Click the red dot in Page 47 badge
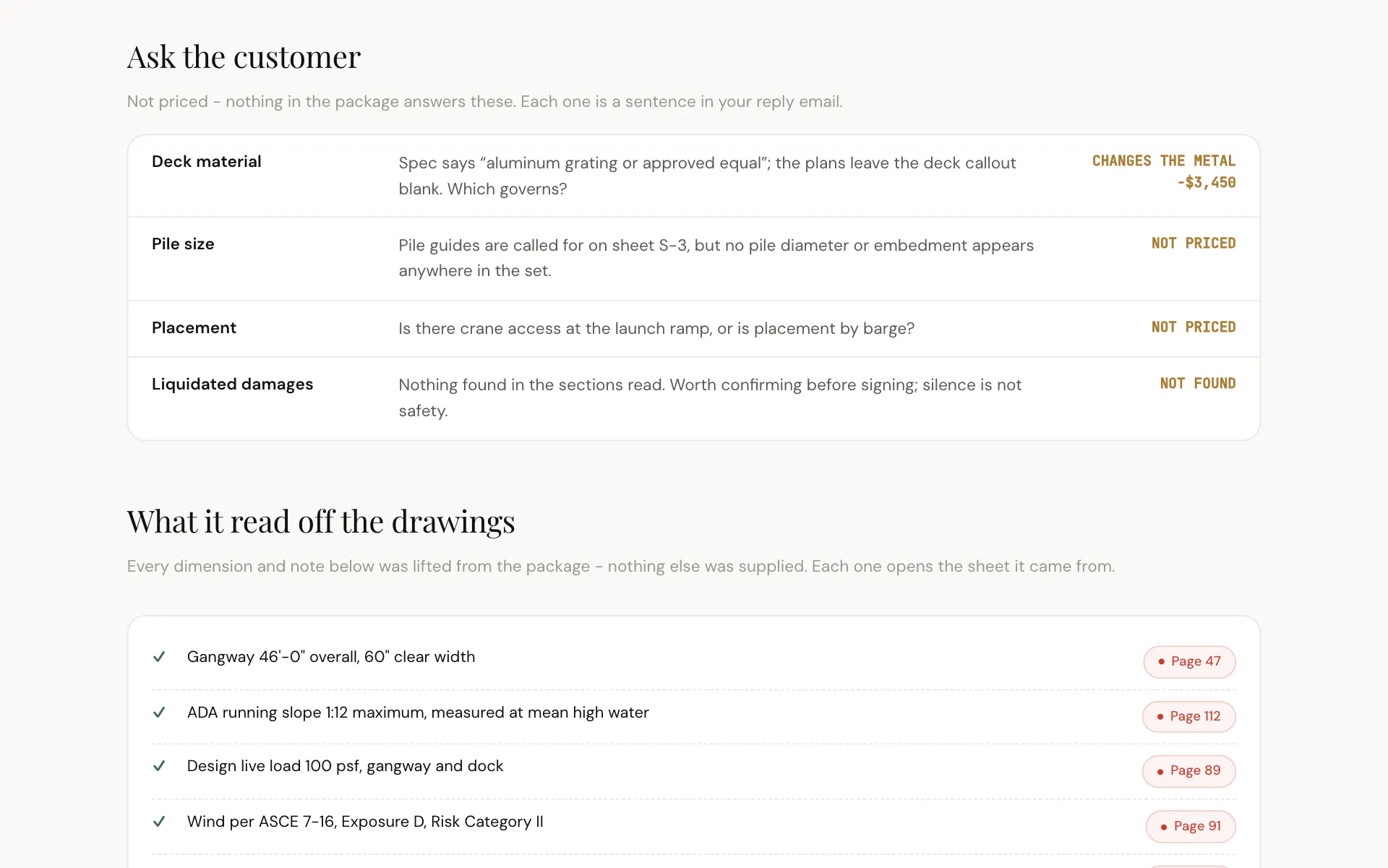 [1161, 661]
